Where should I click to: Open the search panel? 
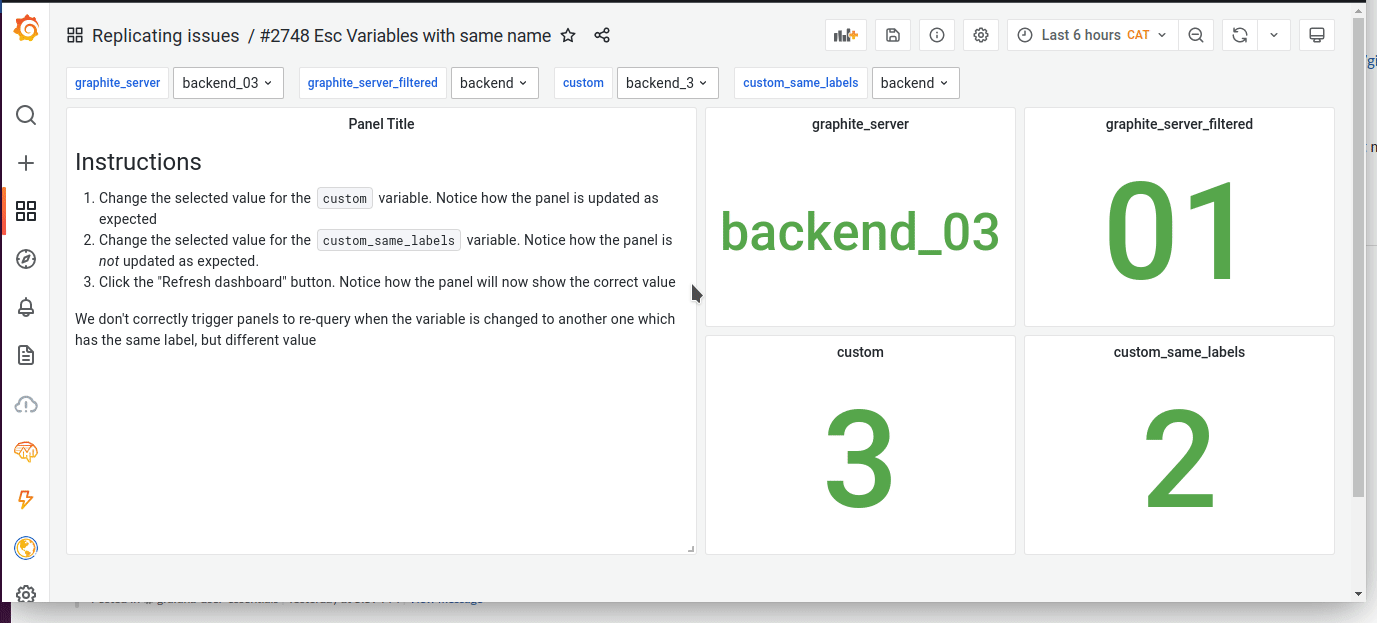tap(26, 115)
